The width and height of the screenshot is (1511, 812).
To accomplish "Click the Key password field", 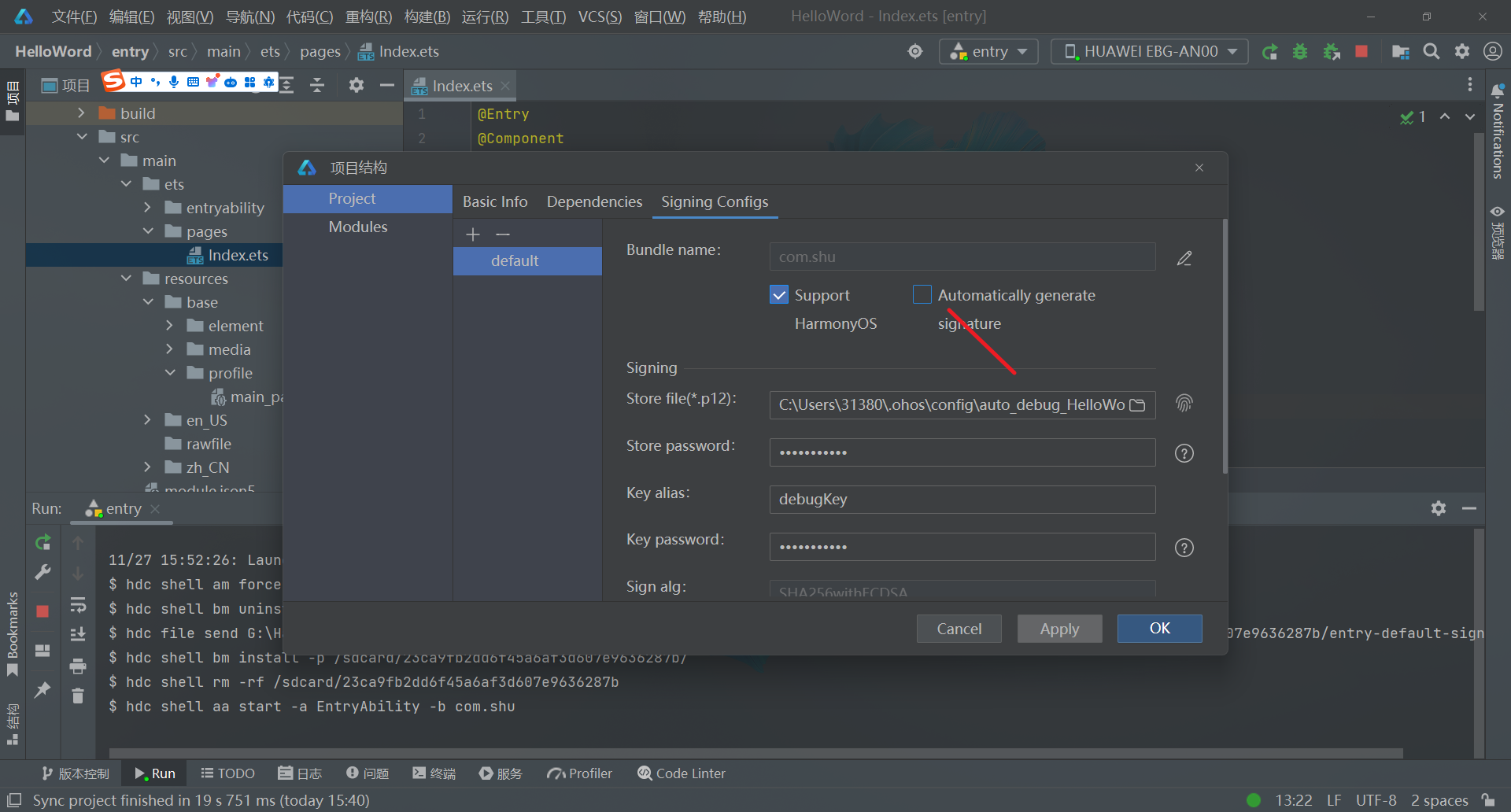I will click(962, 547).
